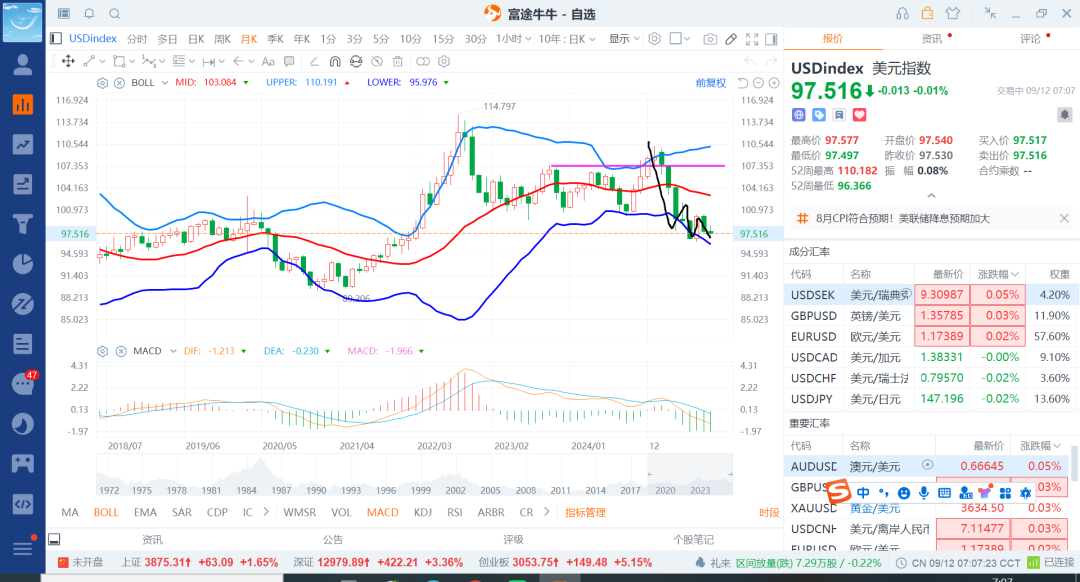
Task: Toggle the left panel layout icon by USDindex
Action: point(56,39)
